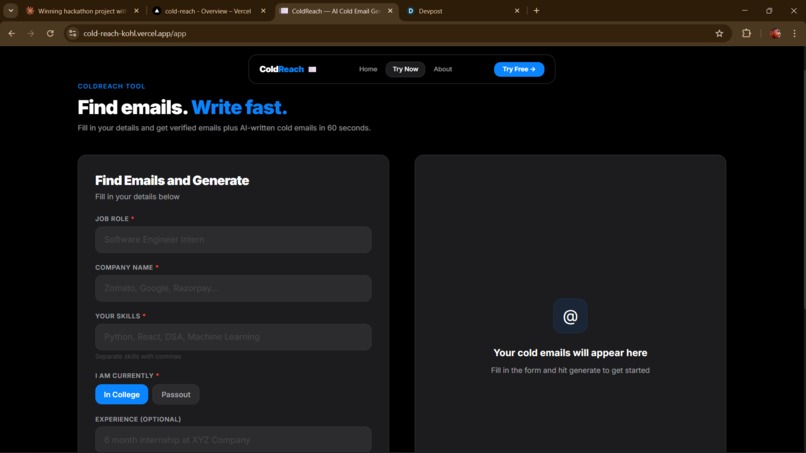Viewport: 806px width, 453px height.
Task: Open site information icon in address bar
Action: pyautogui.click(x=72, y=33)
